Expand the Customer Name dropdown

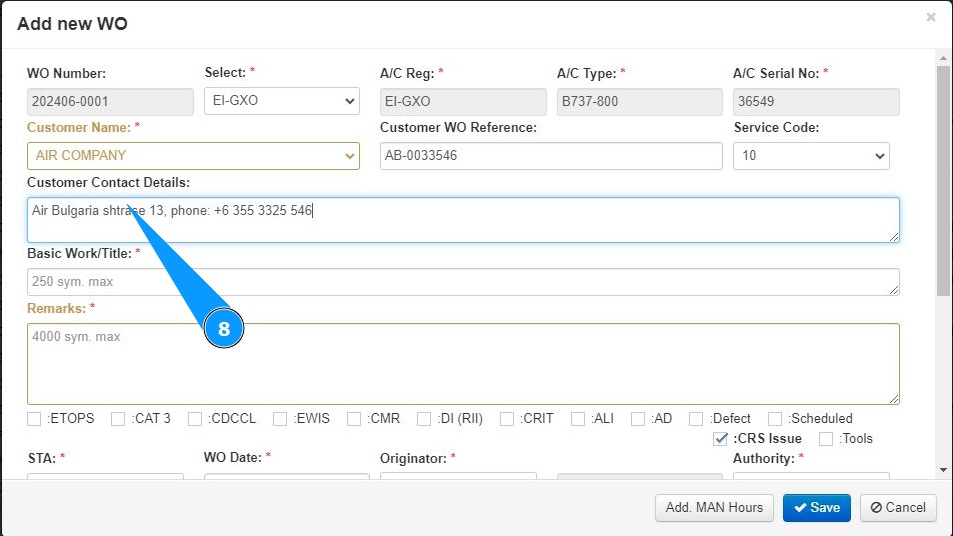[193, 156]
